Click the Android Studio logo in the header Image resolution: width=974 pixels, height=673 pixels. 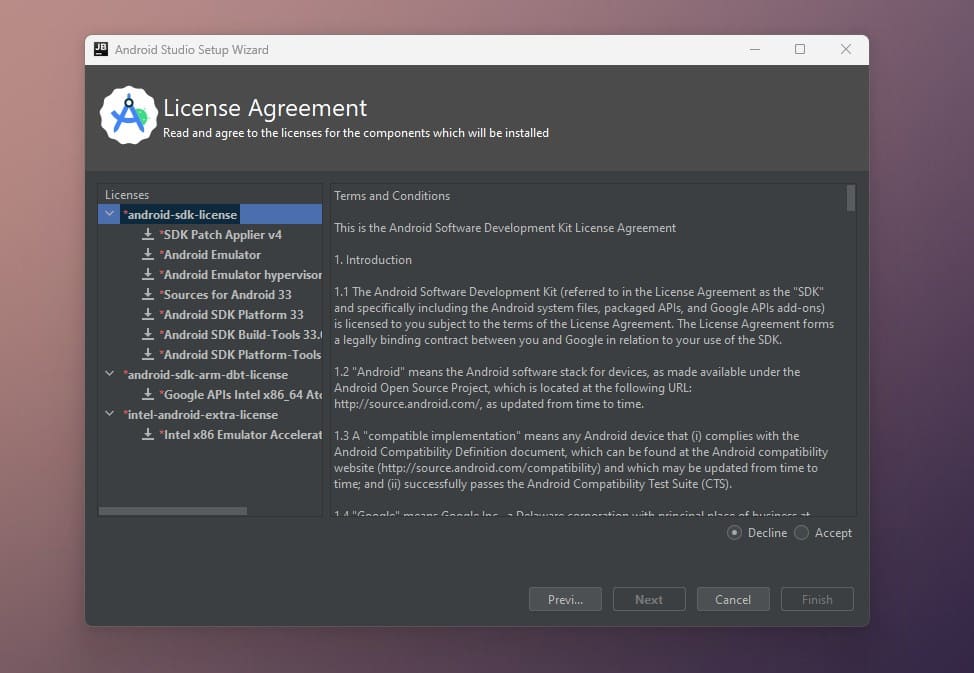[129, 115]
